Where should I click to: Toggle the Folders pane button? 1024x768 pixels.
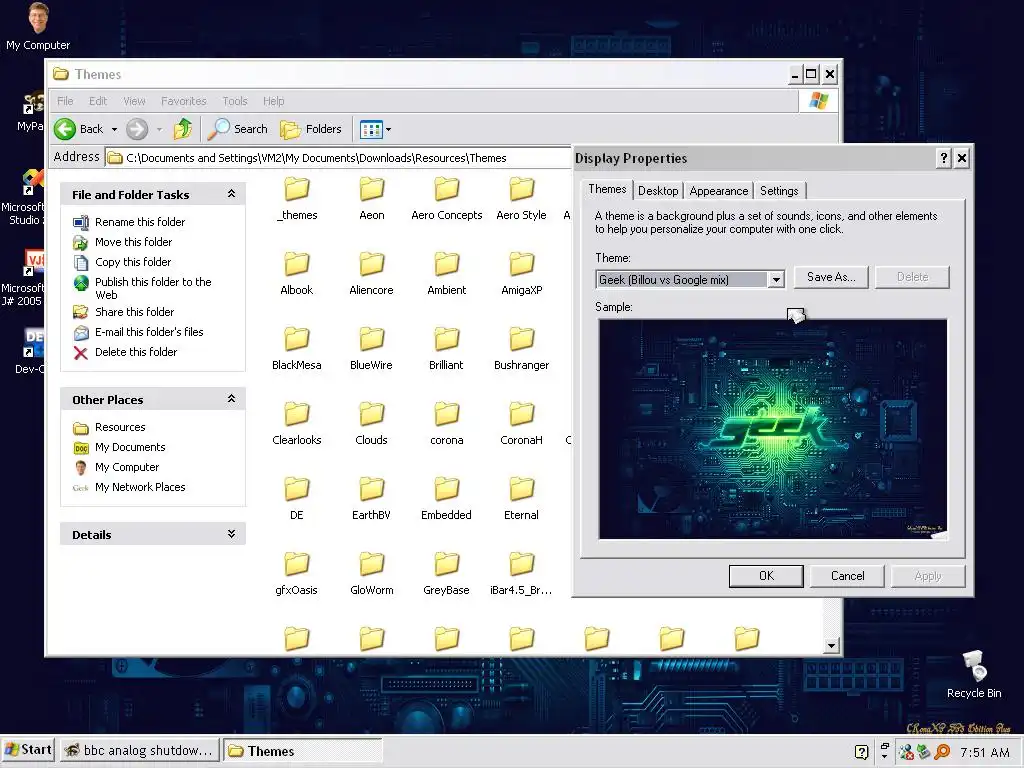(x=311, y=129)
